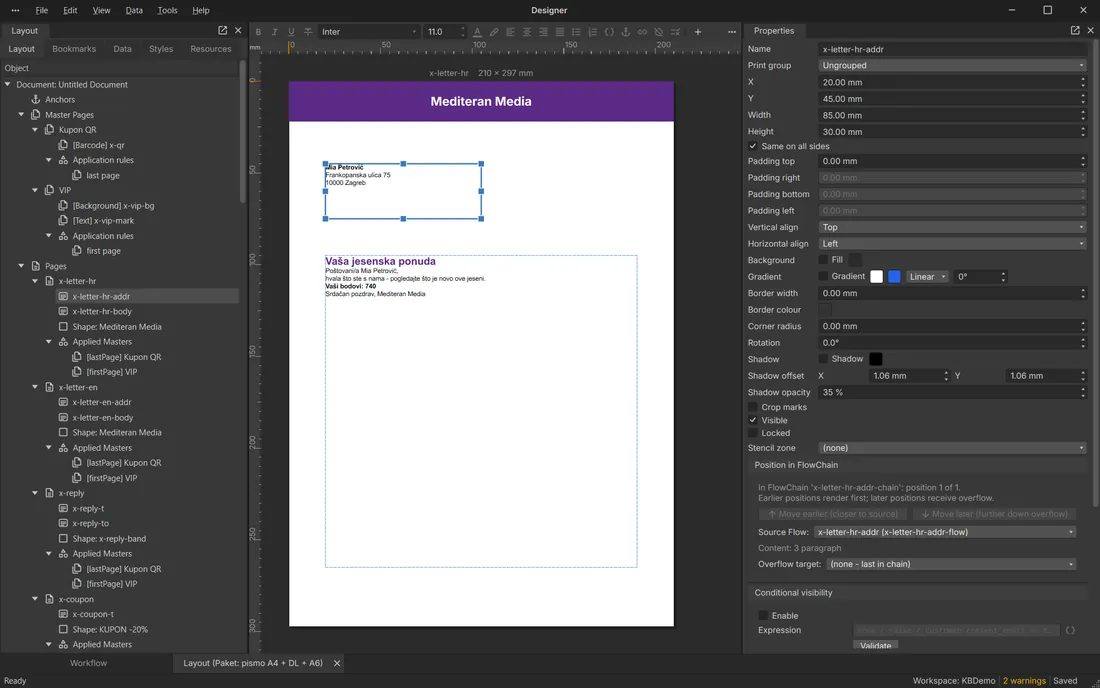The image size is (1100, 688).
Task: Uncheck Same on all sides
Action: [753, 146]
